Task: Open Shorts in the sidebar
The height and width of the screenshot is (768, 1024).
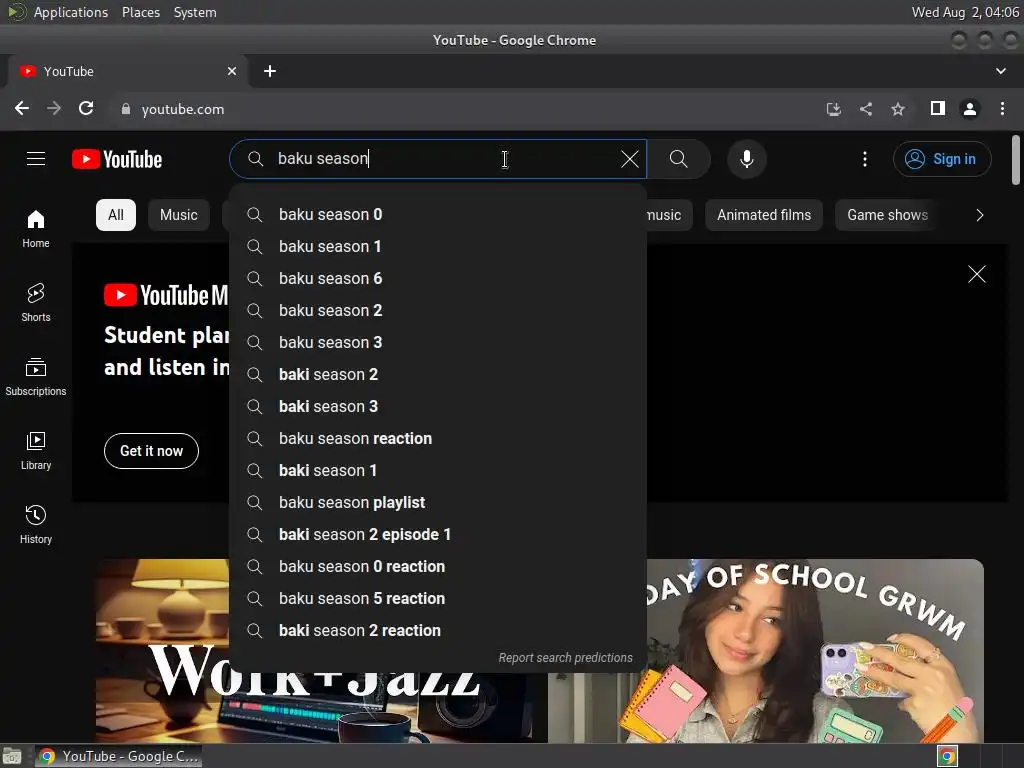Action: (36, 302)
